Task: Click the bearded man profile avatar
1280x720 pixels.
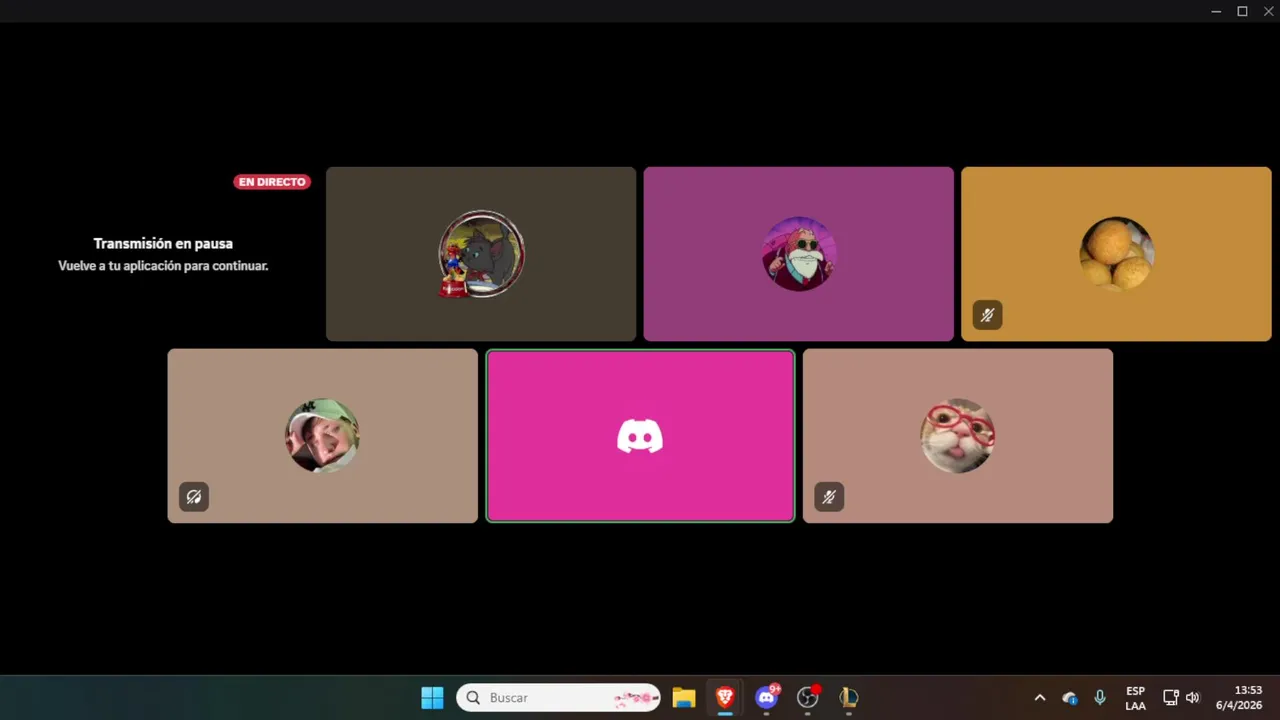Action: click(798, 254)
